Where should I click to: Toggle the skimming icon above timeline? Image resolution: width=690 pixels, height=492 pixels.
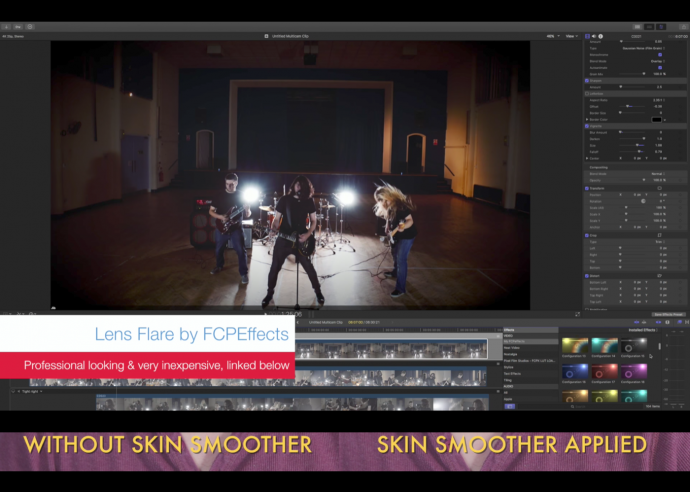tap(636, 322)
